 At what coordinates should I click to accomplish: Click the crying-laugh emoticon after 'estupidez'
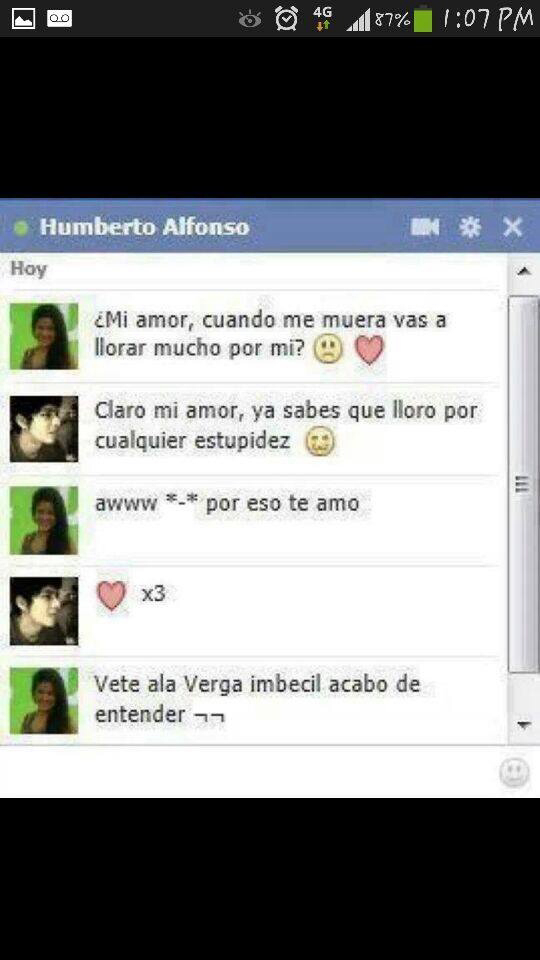pyautogui.click(x=320, y=442)
